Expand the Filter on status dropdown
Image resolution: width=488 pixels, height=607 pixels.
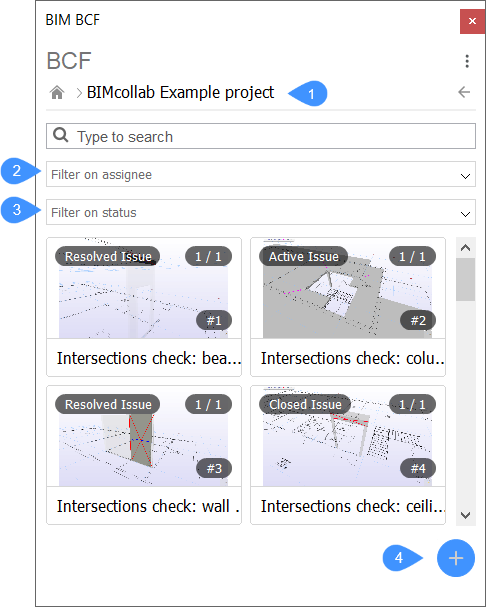(261, 212)
